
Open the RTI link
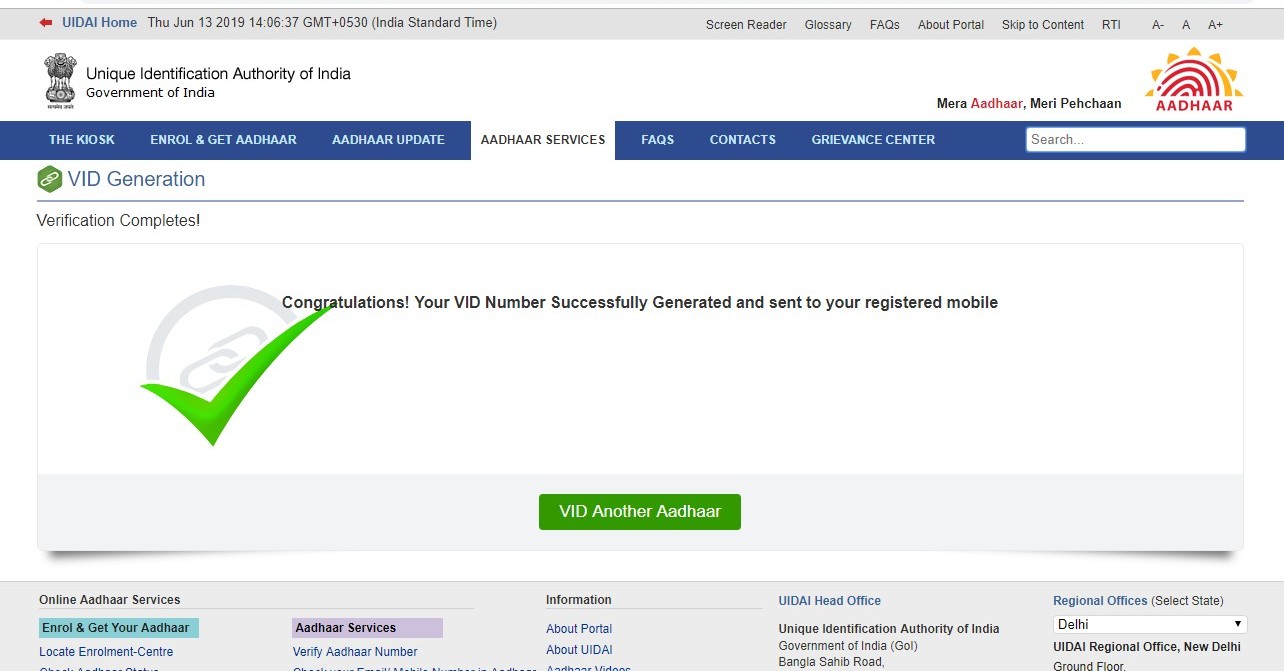[1111, 25]
